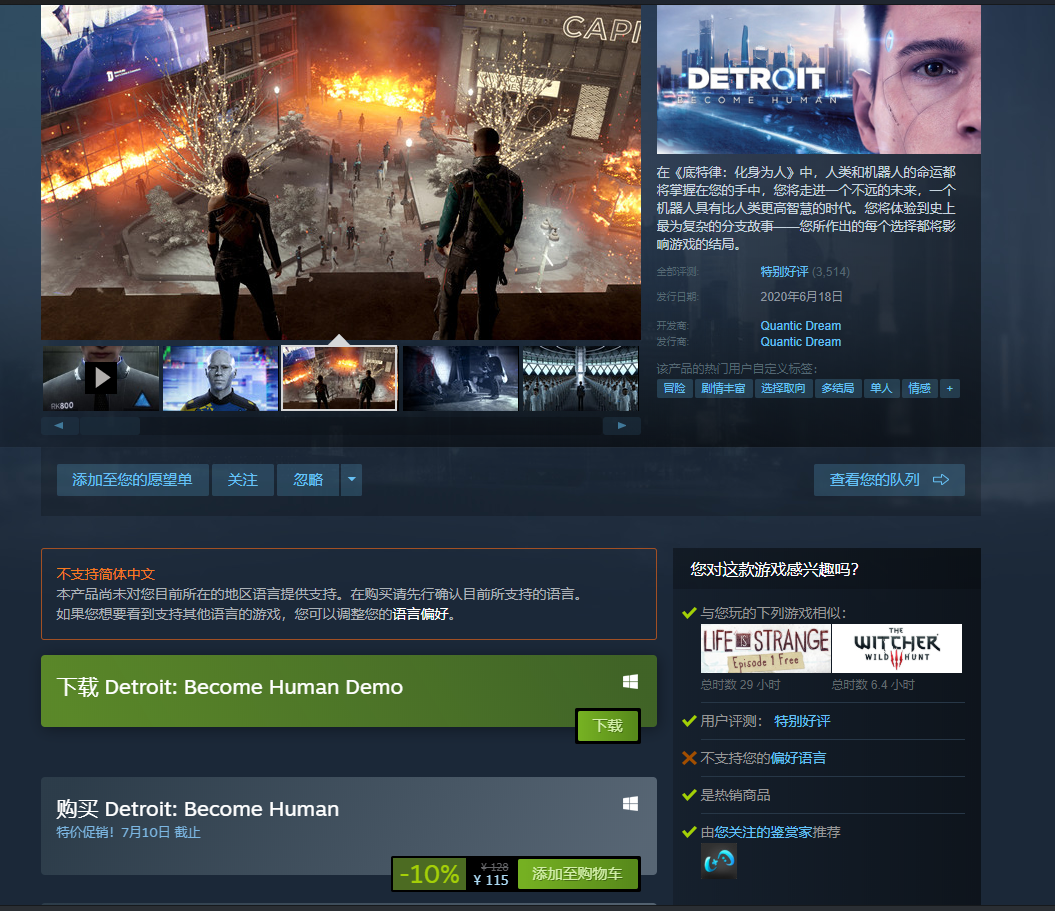The height and width of the screenshot is (911, 1055).
Task: Open The Witcher Wild Hunt game image
Action: pyautogui.click(x=897, y=649)
